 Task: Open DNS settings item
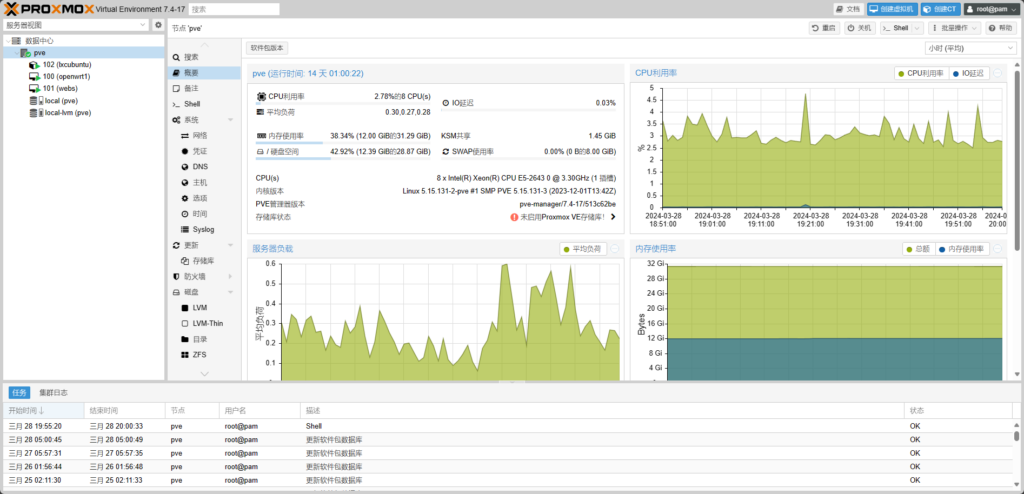204,167
